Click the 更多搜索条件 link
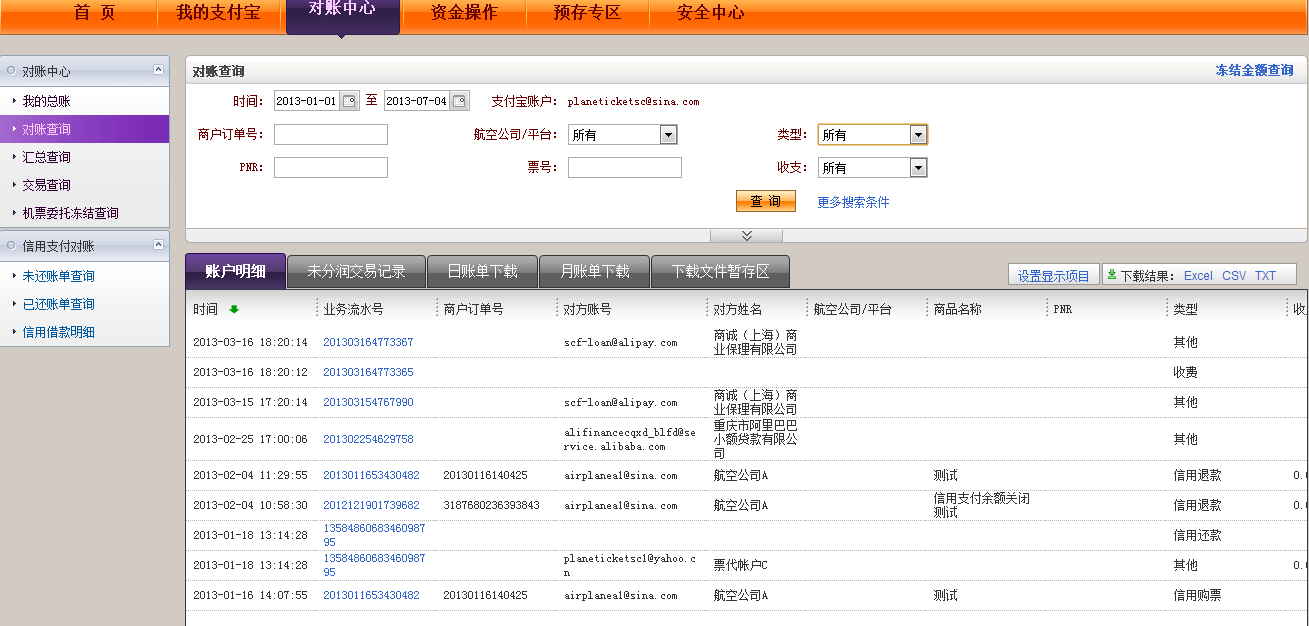The width and height of the screenshot is (1309, 626). coord(853,203)
